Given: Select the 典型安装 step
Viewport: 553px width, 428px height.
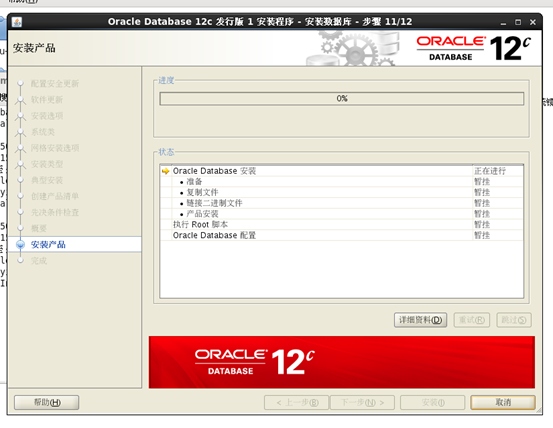Looking at the screenshot, I should [47, 180].
